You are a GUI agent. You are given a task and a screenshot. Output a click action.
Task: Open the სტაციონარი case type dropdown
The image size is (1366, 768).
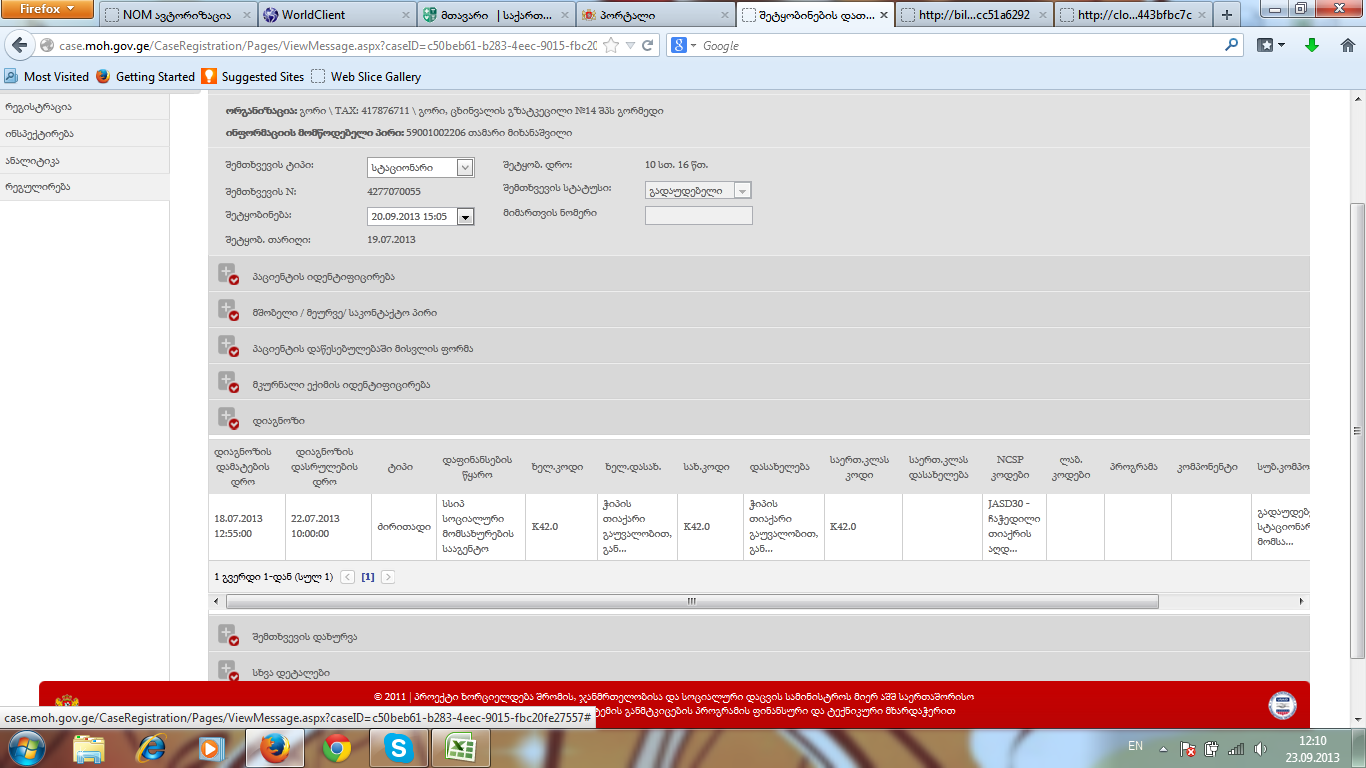[464, 168]
